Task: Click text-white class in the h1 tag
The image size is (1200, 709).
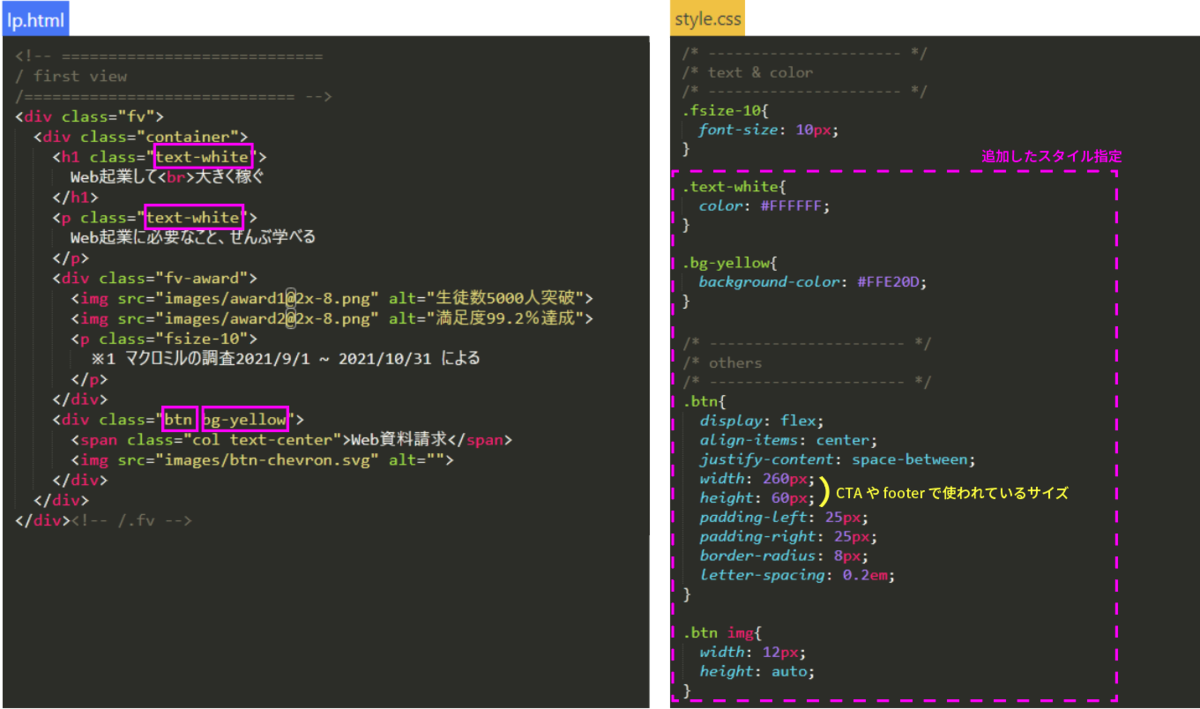Action: [x=203, y=156]
